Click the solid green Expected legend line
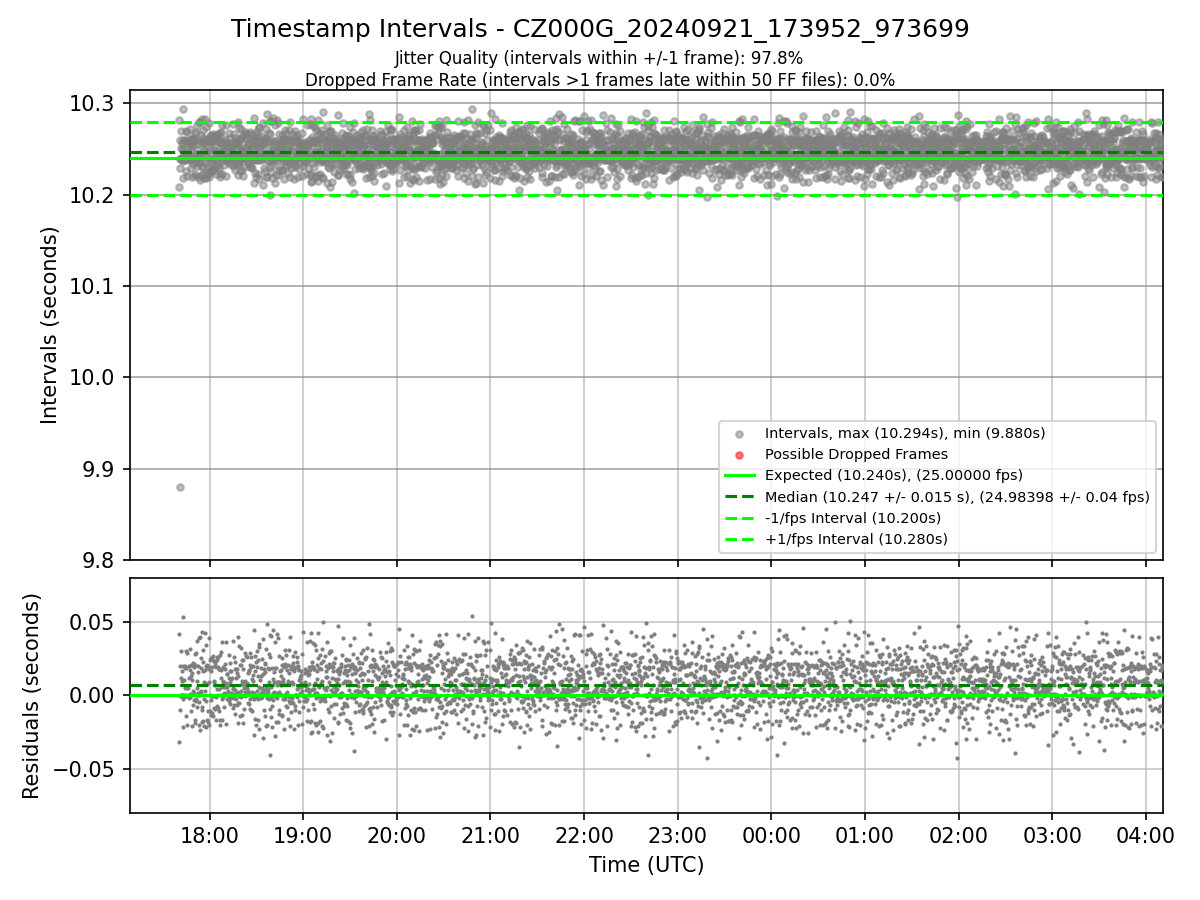Screen dimensions: 1200x900 (x=739, y=475)
